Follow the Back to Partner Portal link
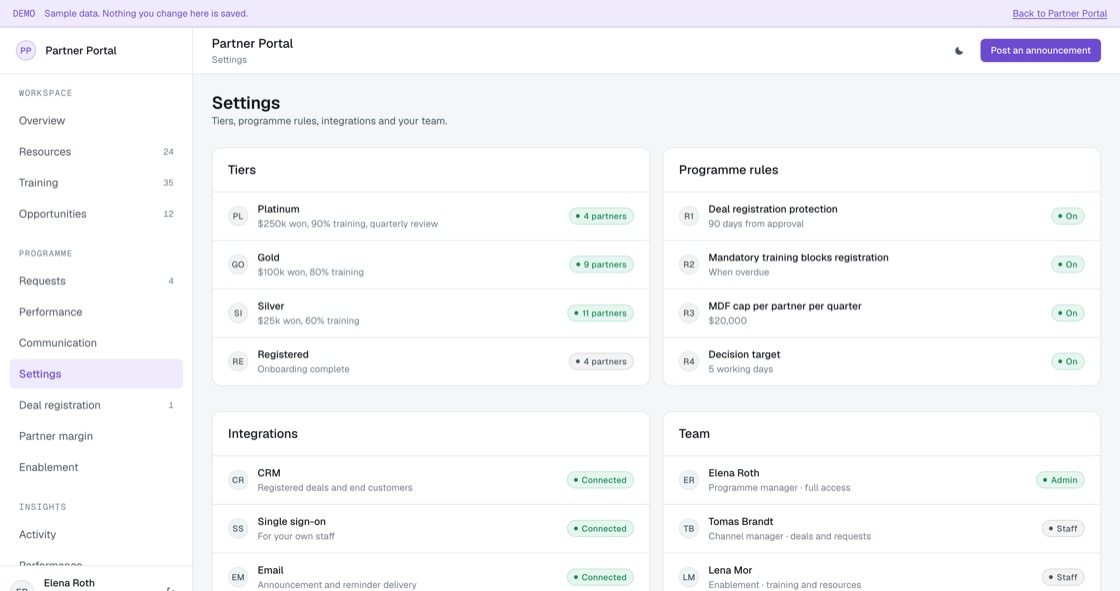Image resolution: width=1120 pixels, height=591 pixels. (1059, 14)
